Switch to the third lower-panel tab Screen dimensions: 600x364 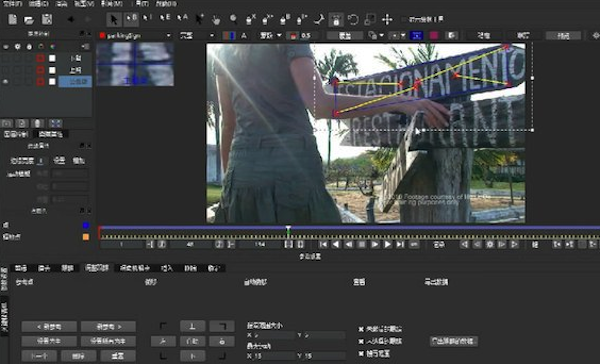[67, 268]
